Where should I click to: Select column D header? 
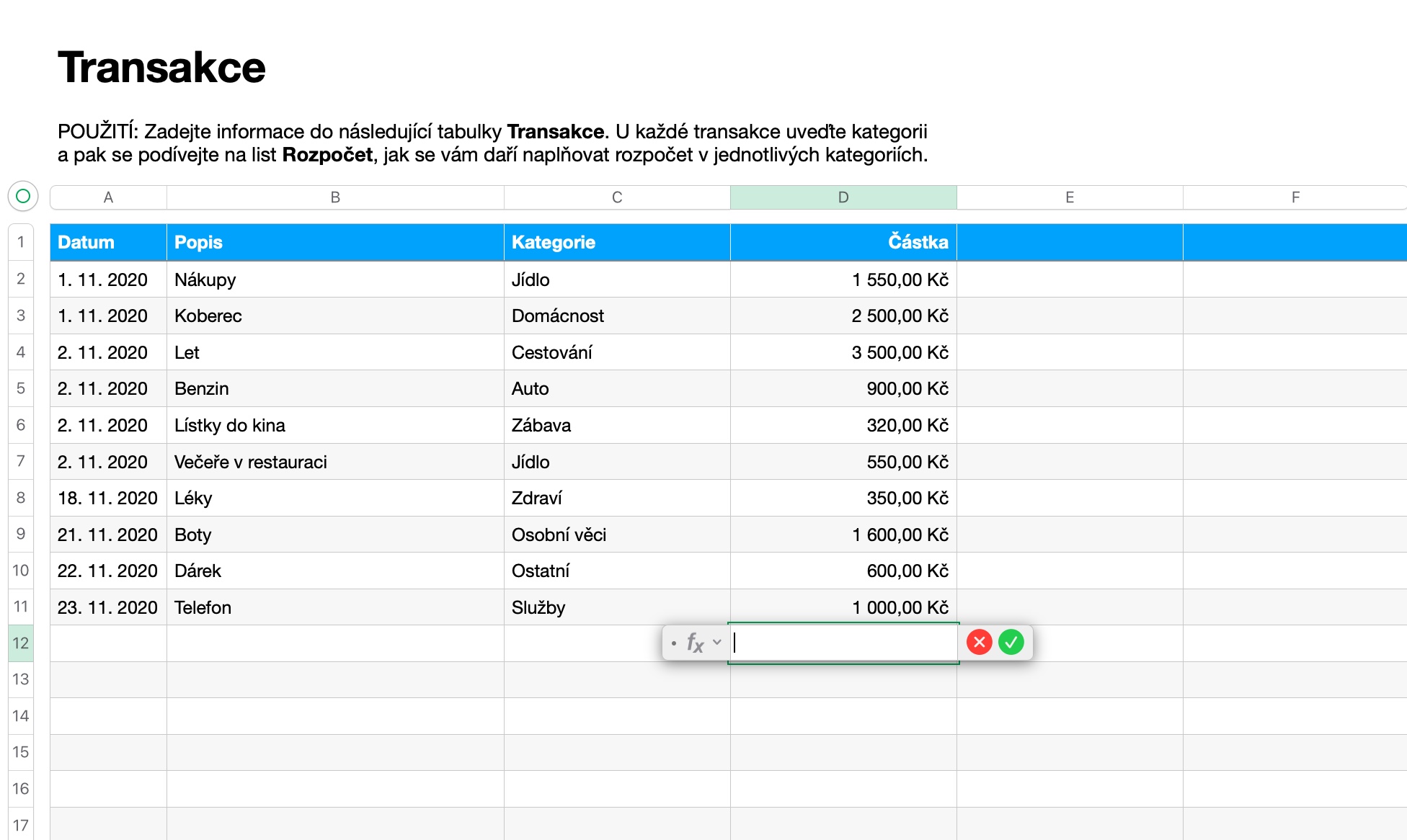point(843,197)
